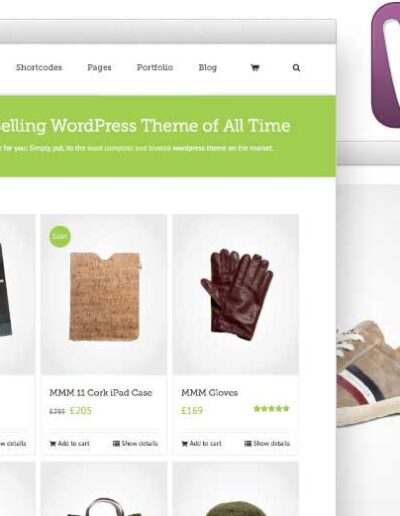Add MMM 11 Cork iPad Case to cart

pyautogui.click(x=69, y=443)
